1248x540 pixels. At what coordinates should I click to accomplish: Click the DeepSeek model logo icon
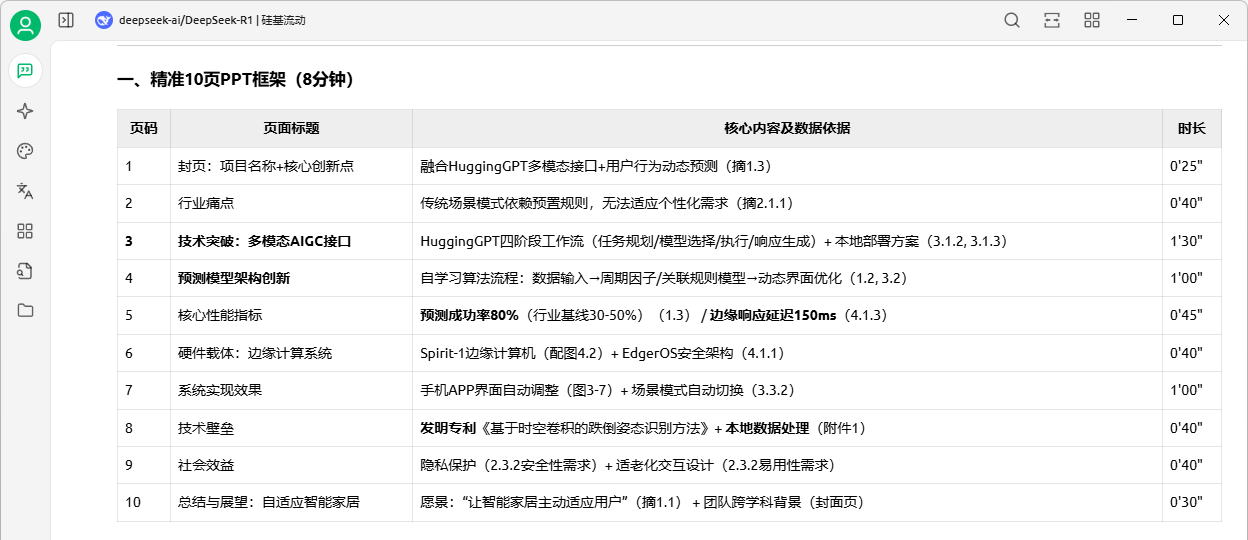pyautogui.click(x=104, y=20)
